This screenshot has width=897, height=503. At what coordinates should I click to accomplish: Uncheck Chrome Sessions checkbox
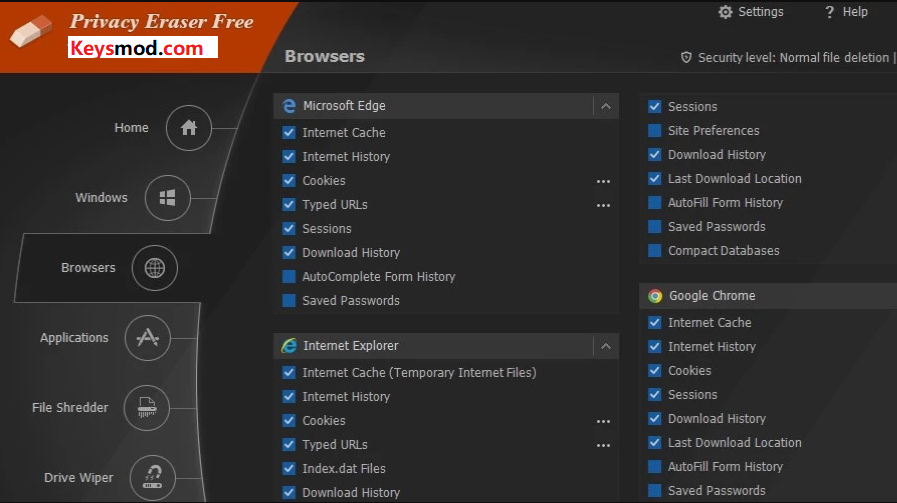654,395
